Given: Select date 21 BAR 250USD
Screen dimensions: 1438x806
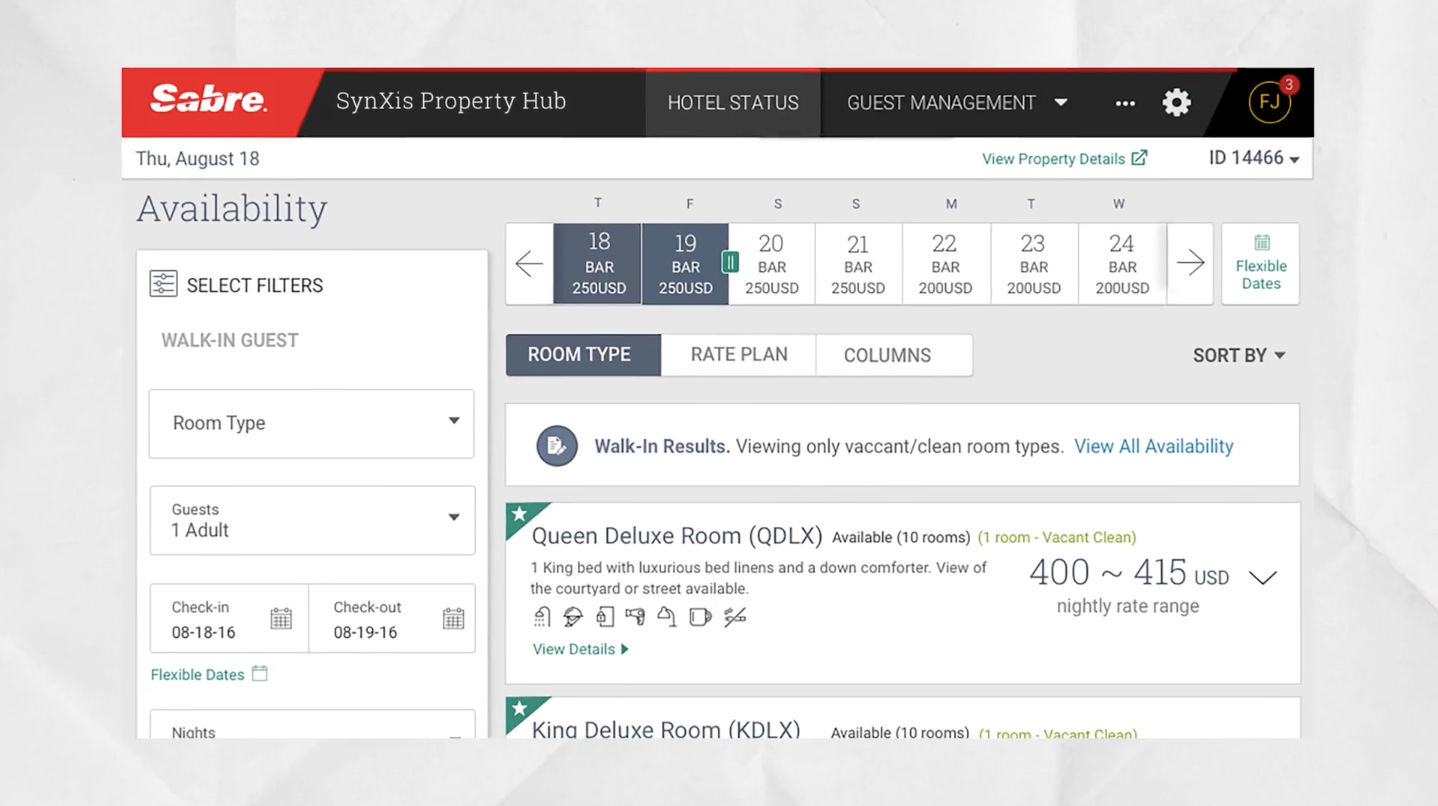Looking at the screenshot, I should (x=858, y=264).
